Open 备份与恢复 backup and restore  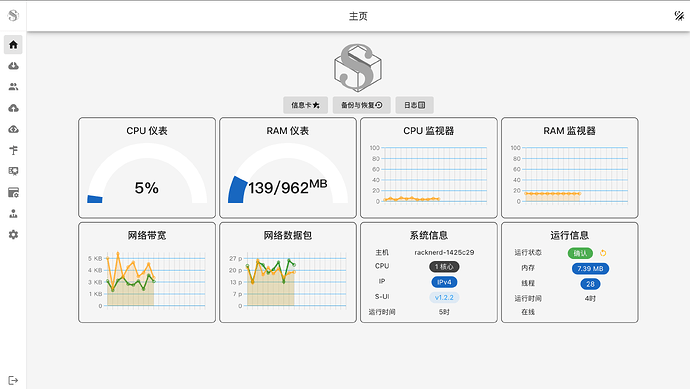point(362,105)
